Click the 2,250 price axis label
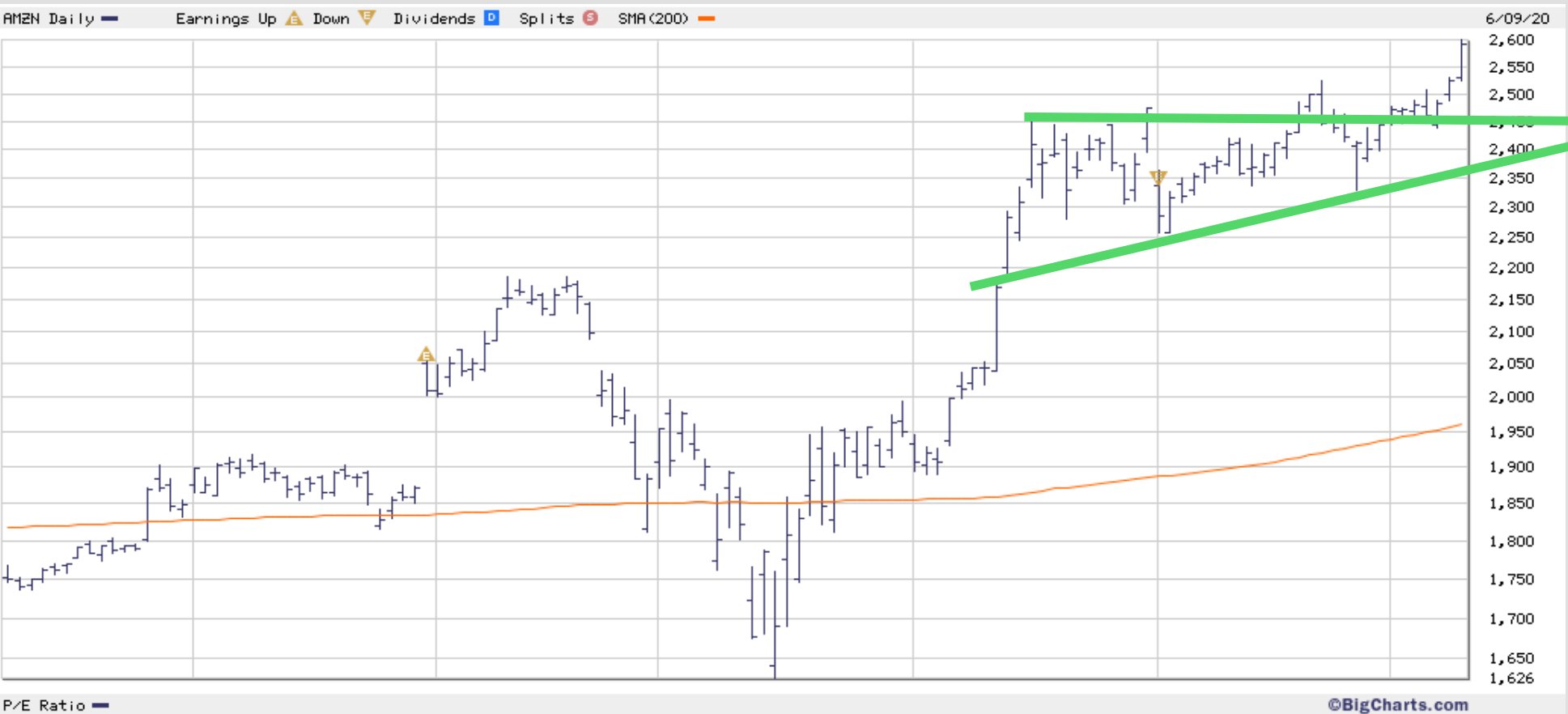The image size is (1568, 714). 1511,237
